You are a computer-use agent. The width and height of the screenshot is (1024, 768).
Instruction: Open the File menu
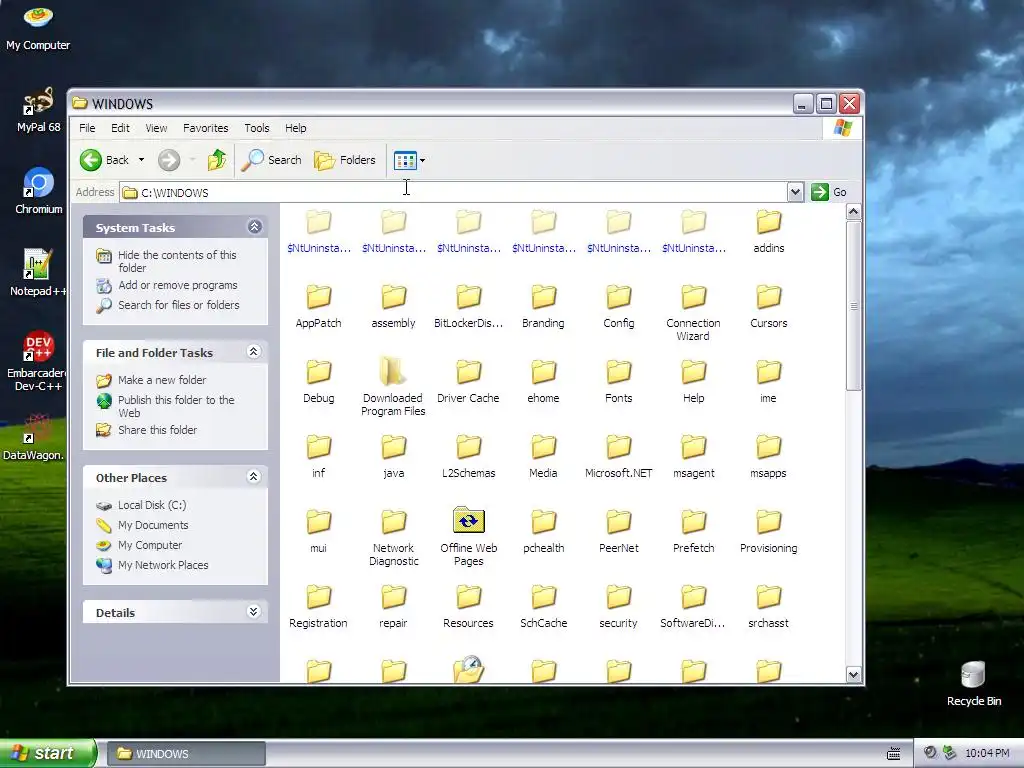87,128
